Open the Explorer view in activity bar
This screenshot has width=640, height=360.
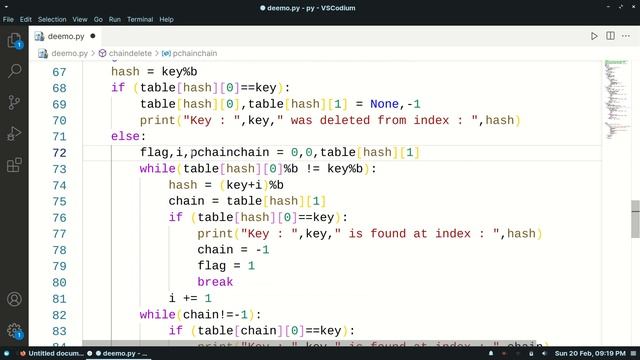[14, 40]
